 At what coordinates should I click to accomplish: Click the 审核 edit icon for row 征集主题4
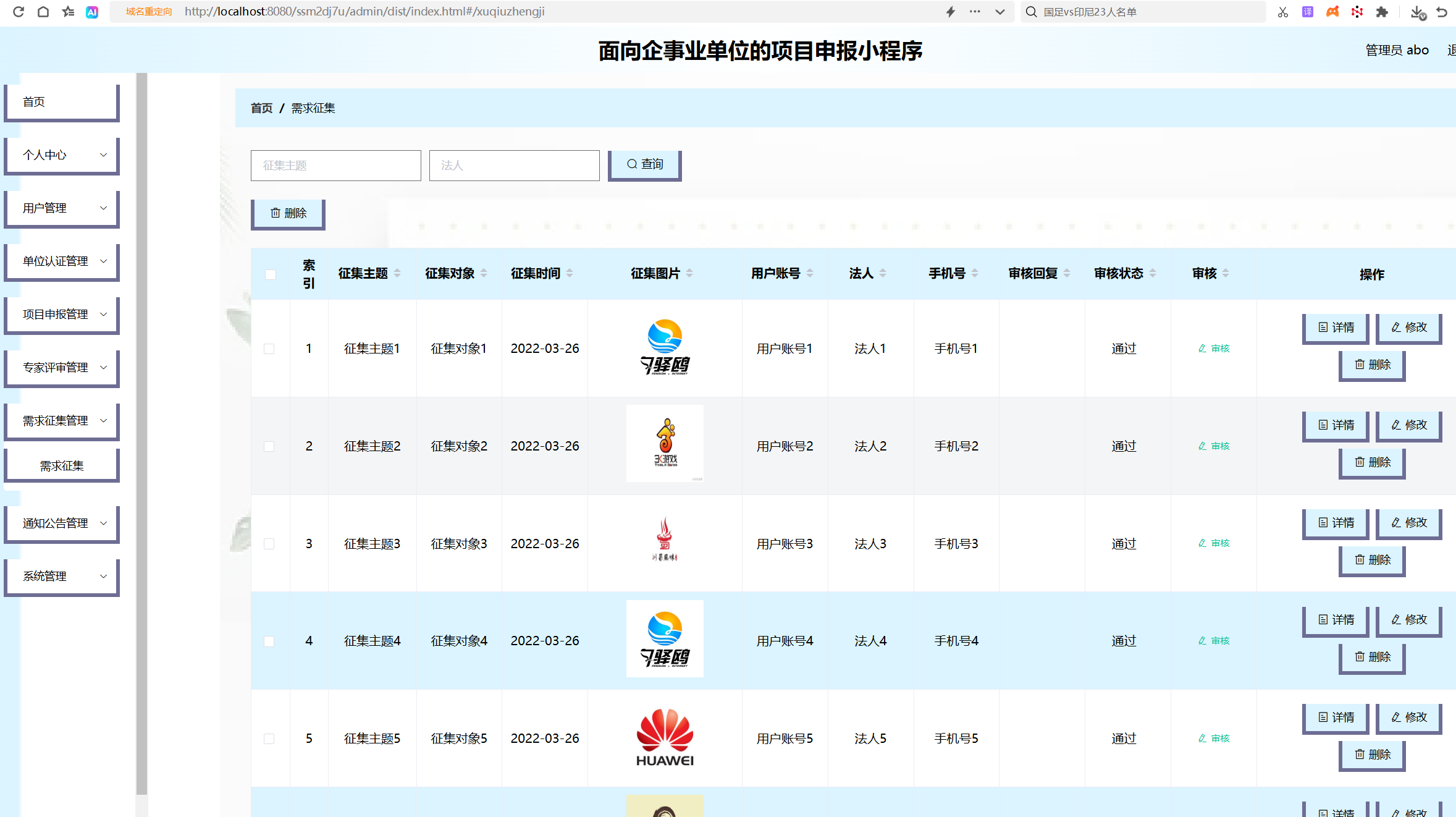1214,641
